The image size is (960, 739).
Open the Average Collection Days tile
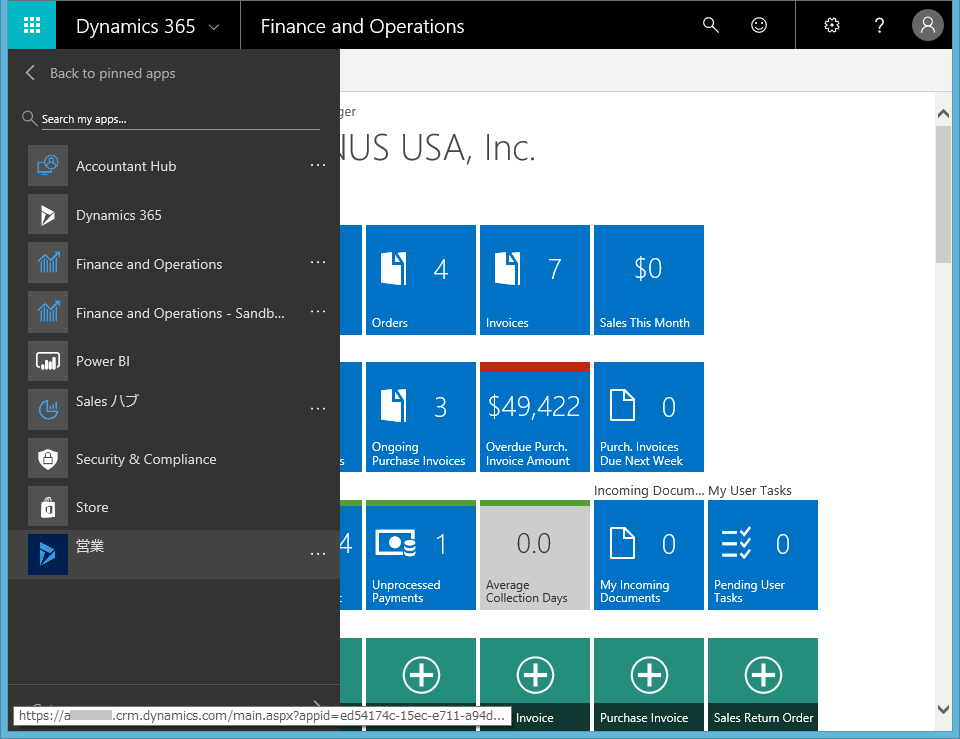[x=534, y=555]
